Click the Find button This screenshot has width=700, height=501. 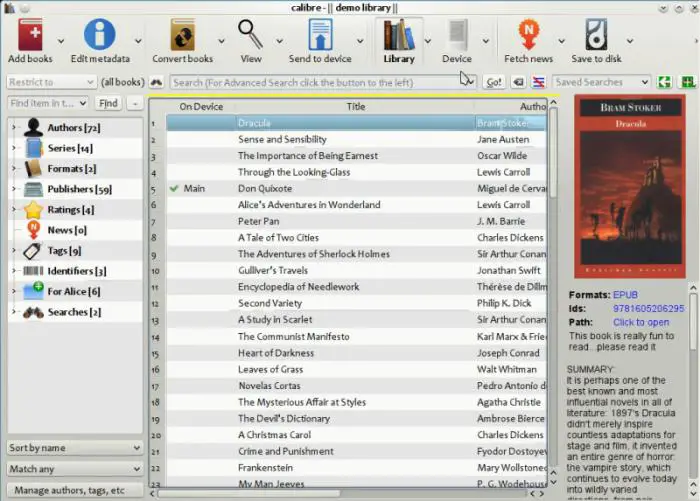pyautogui.click(x=108, y=103)
